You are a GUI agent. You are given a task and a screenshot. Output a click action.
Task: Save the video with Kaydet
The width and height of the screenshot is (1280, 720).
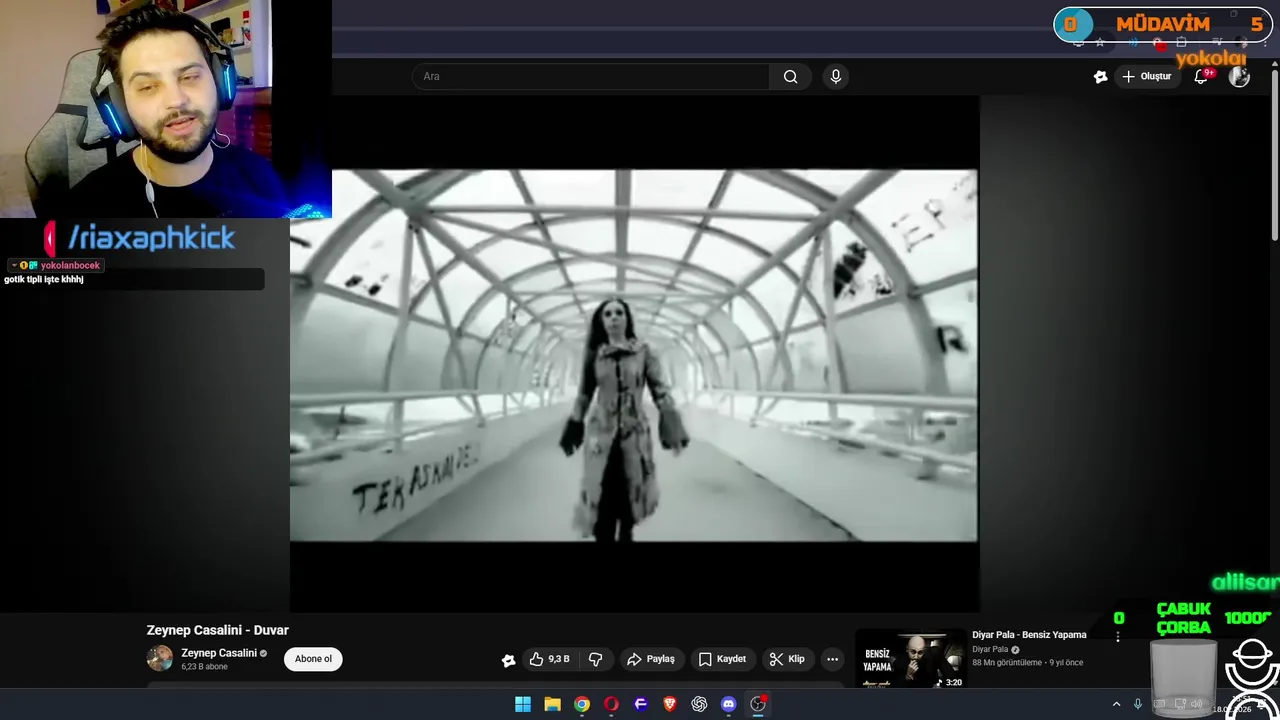pyautogui.click(x=722, y=659)
